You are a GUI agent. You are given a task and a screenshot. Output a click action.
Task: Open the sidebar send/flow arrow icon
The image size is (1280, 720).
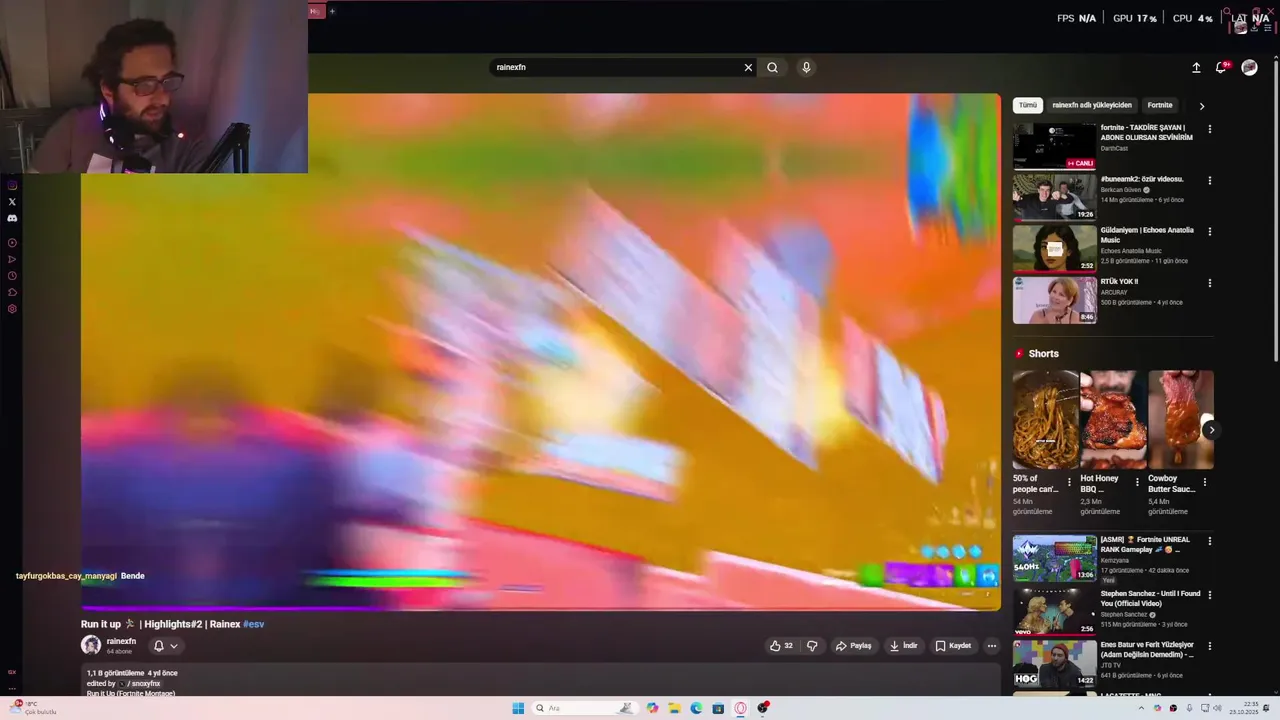pos(12,259)
